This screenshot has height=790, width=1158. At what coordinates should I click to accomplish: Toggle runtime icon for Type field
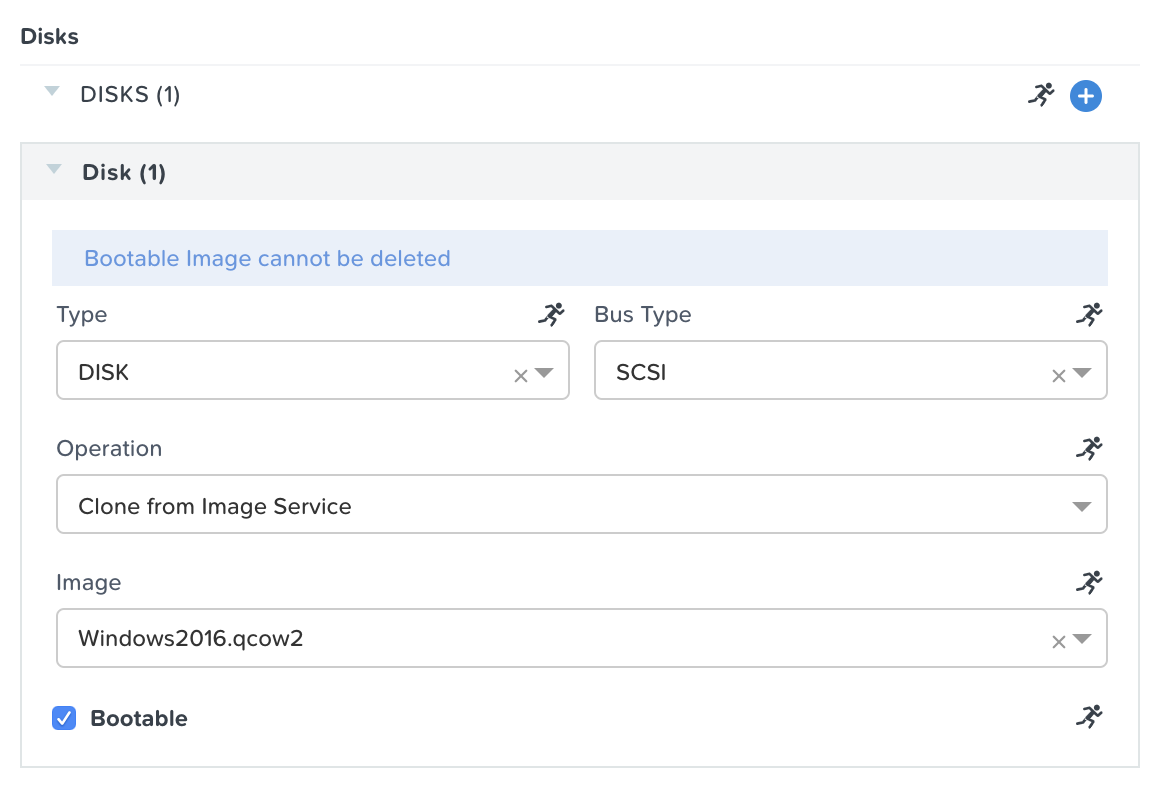pyautogui.click(x=551, y=315)
